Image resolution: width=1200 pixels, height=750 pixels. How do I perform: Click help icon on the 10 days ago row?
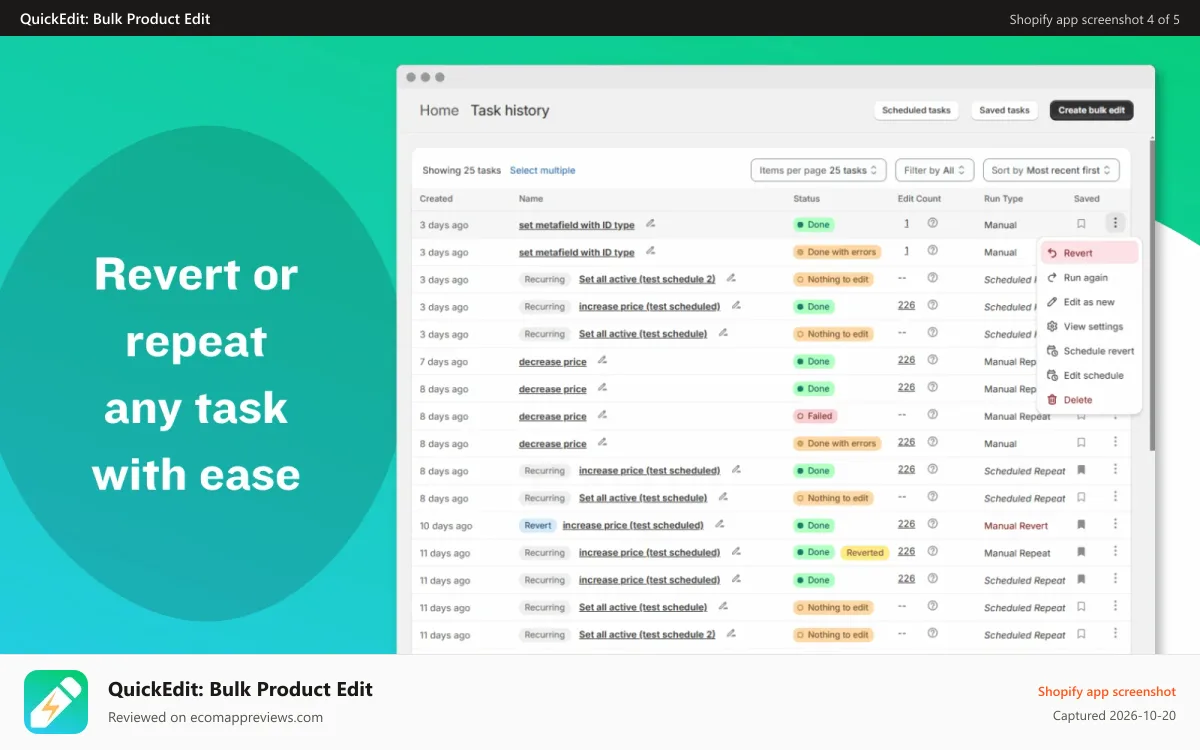pos(933,524)
